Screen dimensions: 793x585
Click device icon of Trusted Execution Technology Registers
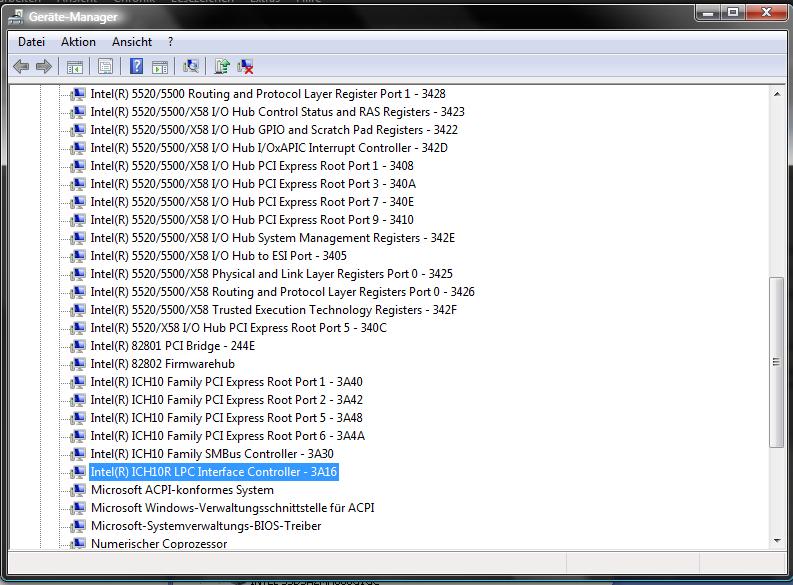(x=78, y=310)
